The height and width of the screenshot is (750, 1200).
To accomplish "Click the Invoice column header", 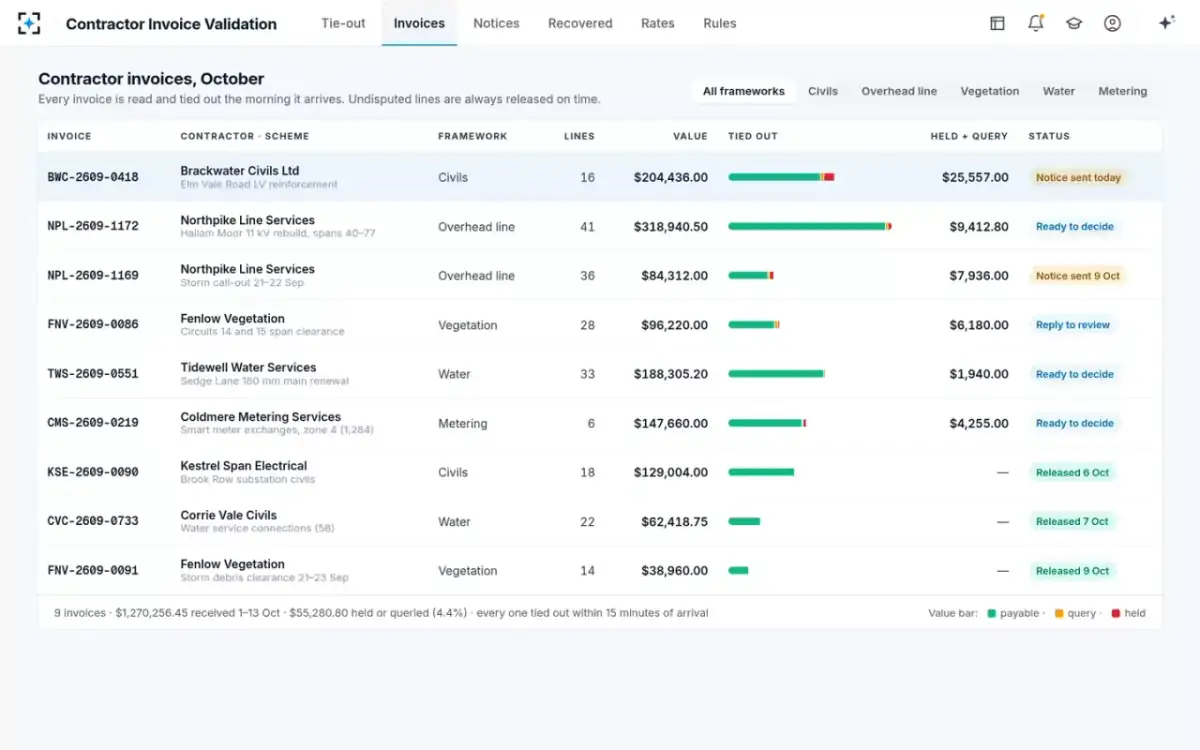I will (x=69, y=136).
